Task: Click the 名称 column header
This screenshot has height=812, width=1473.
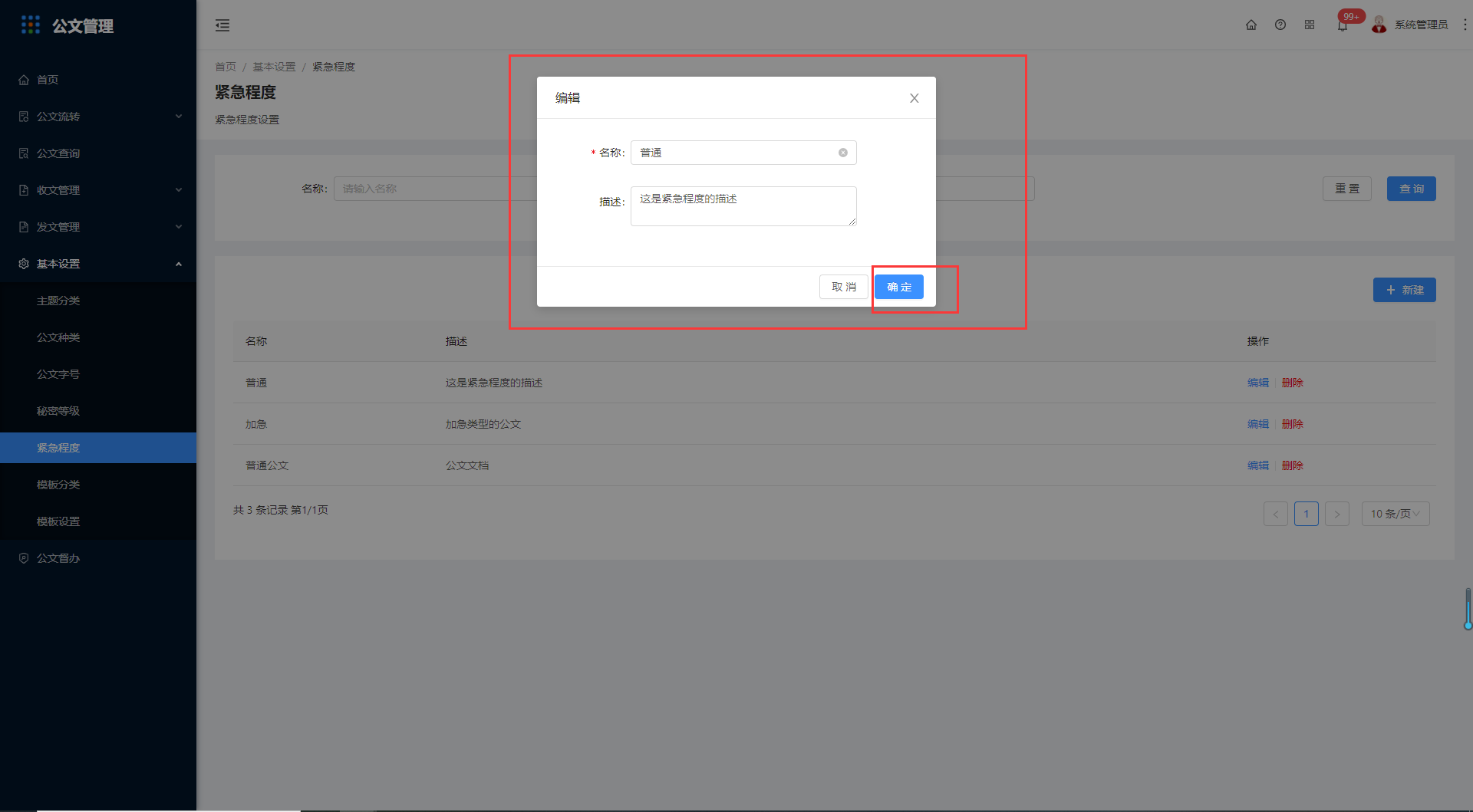Action: pyautogui.click(x=256, y=341)
